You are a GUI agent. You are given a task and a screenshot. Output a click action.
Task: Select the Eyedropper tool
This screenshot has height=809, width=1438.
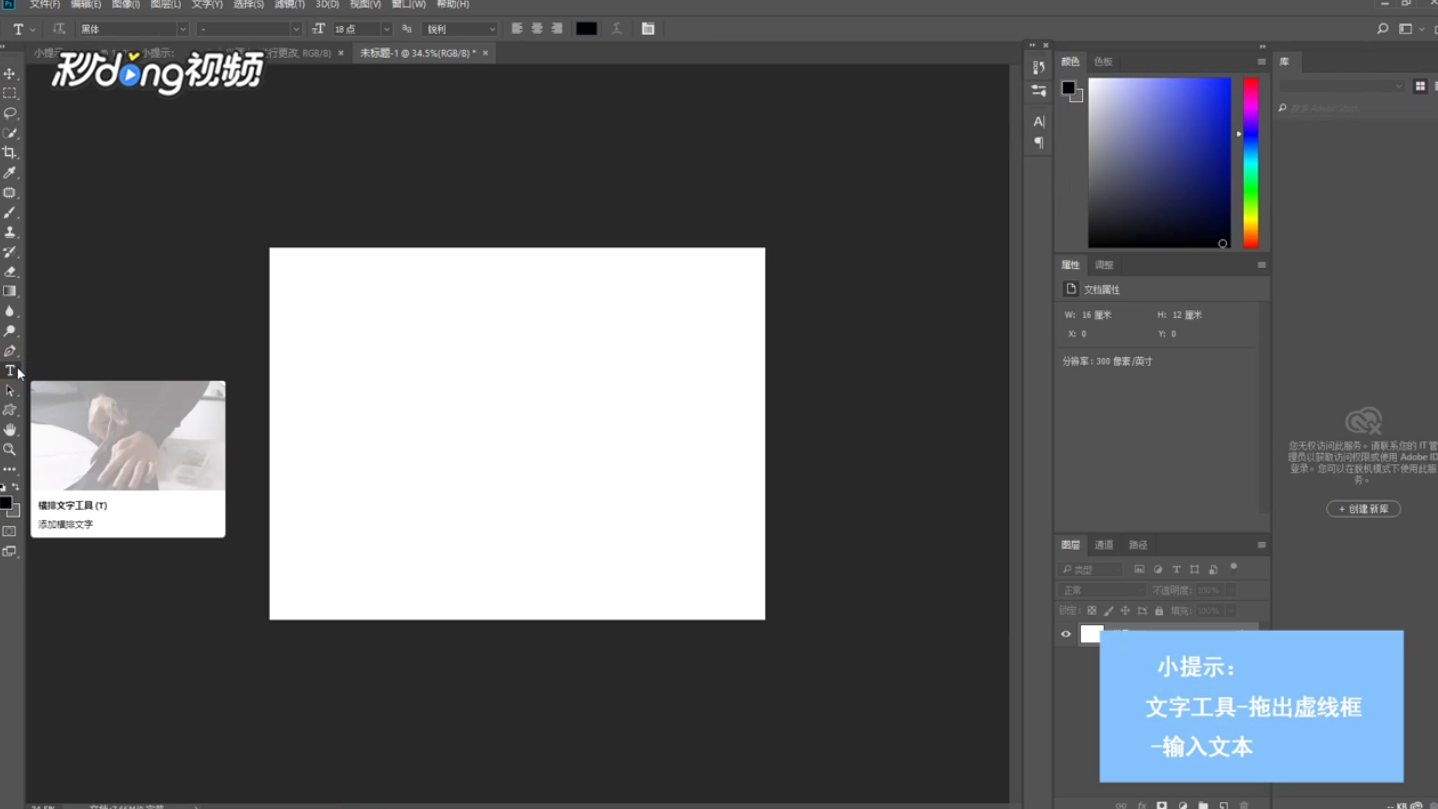pyautogui.click(x=10, y=173)
